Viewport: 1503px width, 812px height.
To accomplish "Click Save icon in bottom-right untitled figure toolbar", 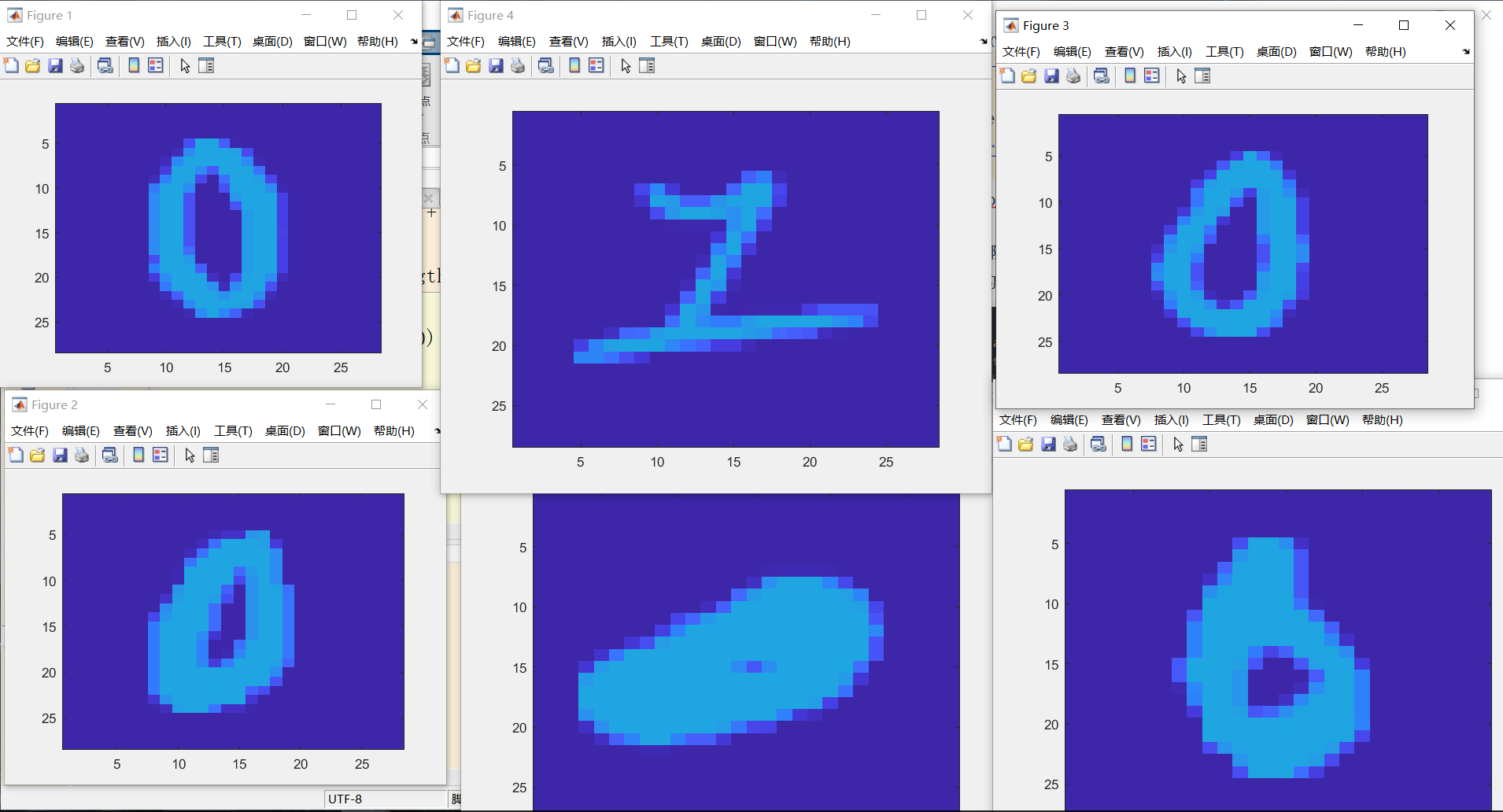I will 1048,444.
